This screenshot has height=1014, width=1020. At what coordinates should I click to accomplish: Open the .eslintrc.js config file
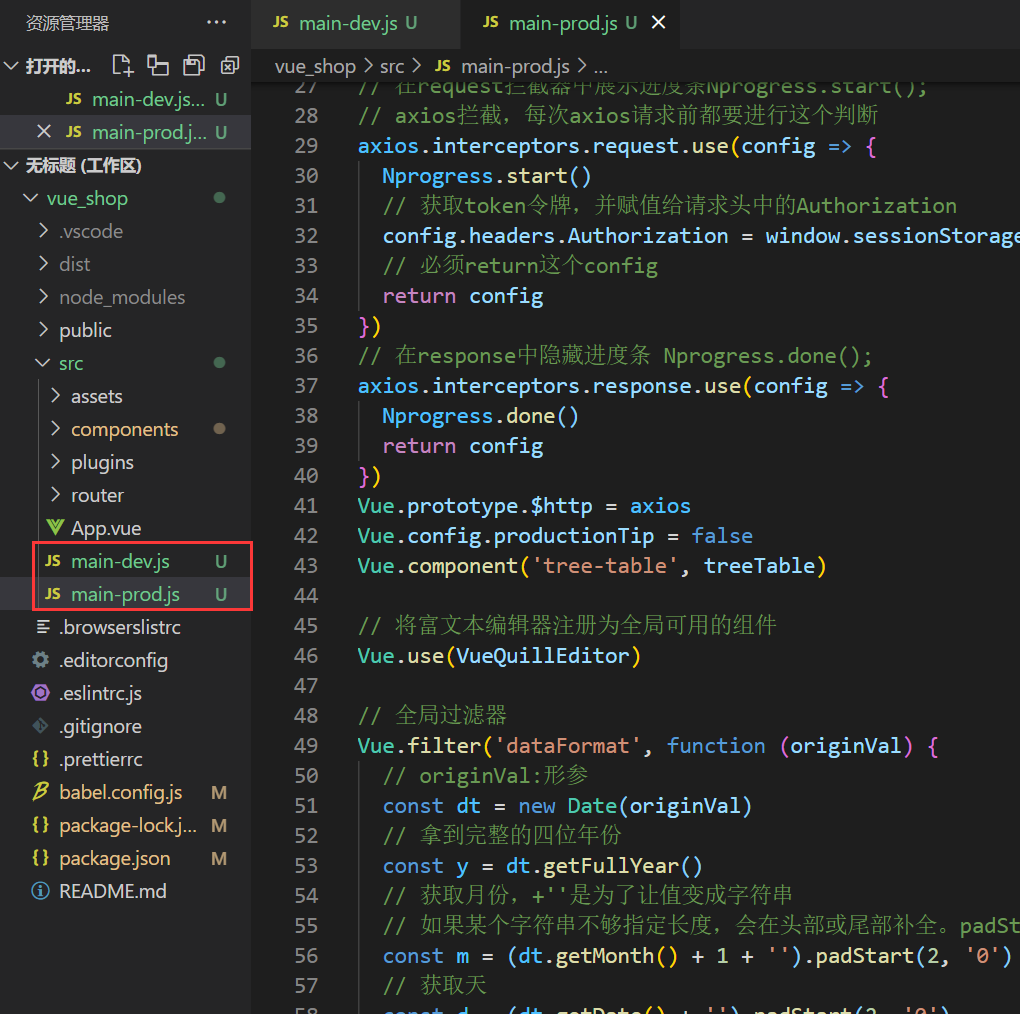(x=100, y=693)
